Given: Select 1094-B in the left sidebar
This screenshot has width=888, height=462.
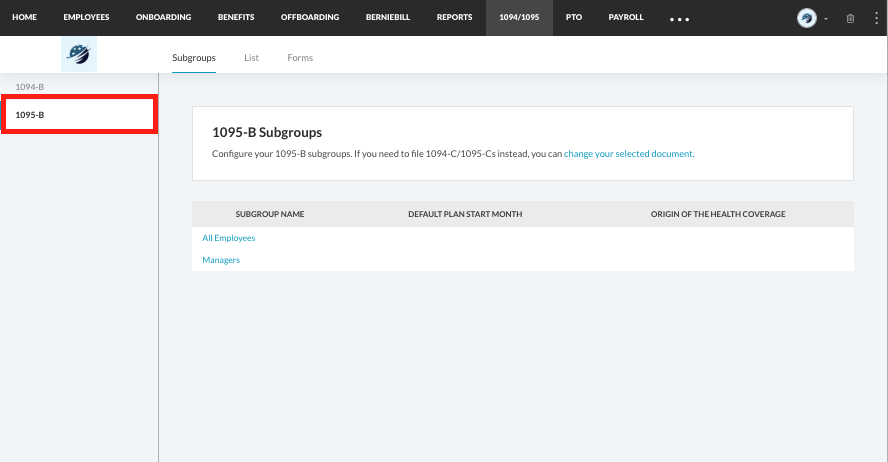Looking at the screenshot, I should coord(30,87).
